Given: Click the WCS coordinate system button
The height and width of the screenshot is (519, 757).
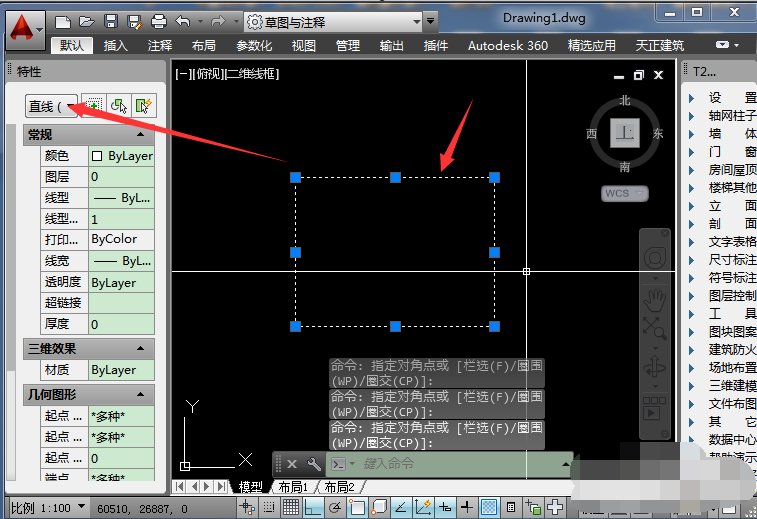Looking at the screenshot, I should pyautogui.click(x=624, y=193).
